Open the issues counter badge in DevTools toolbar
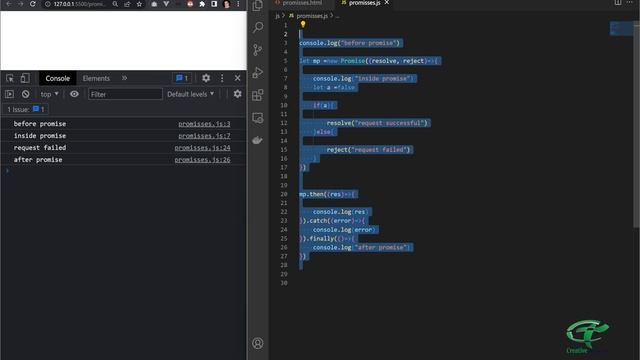The height and width of the screenshot is (360, 640). (x=182, y=78)
